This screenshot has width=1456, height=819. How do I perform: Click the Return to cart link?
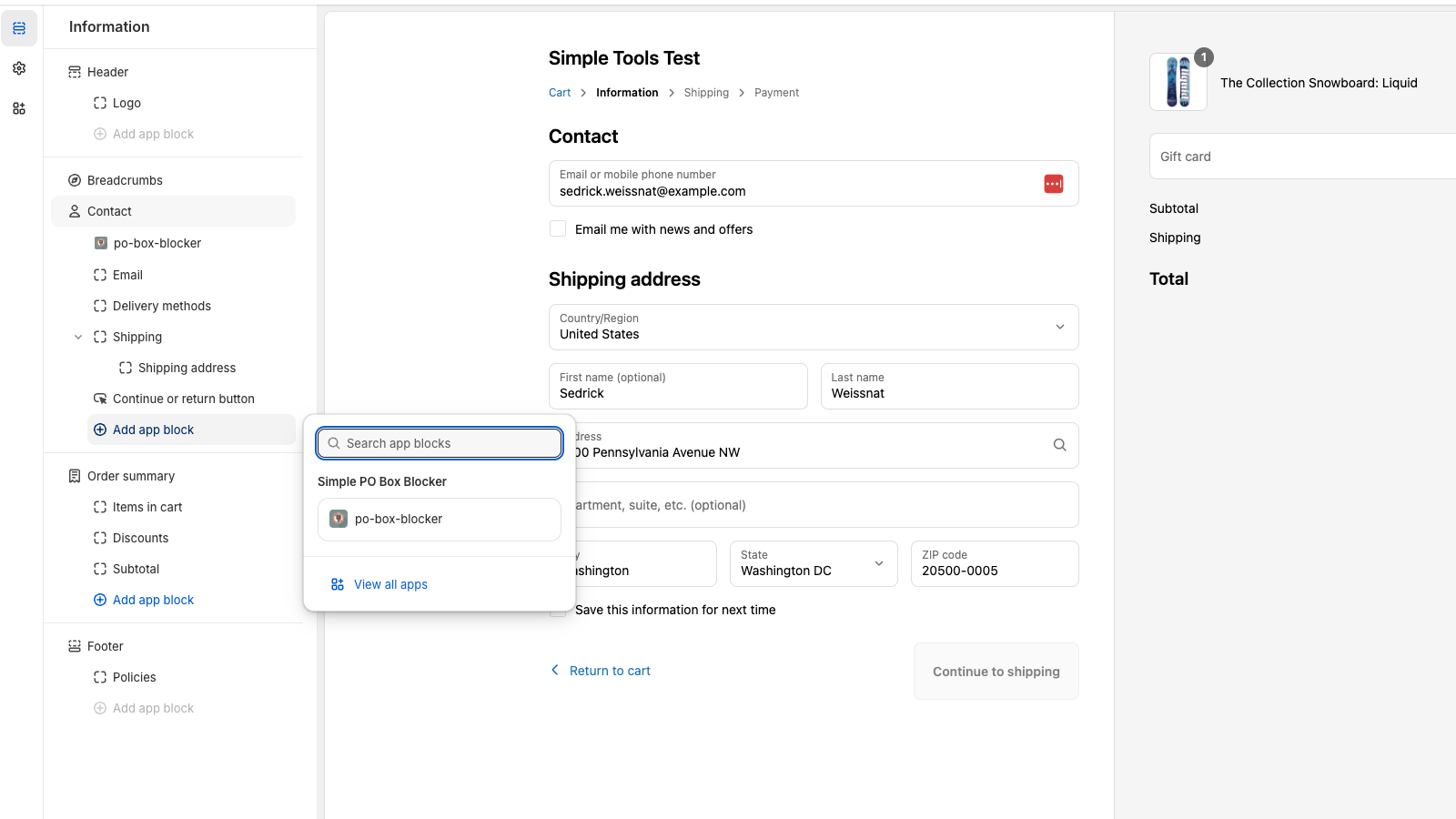pos(609,671)
